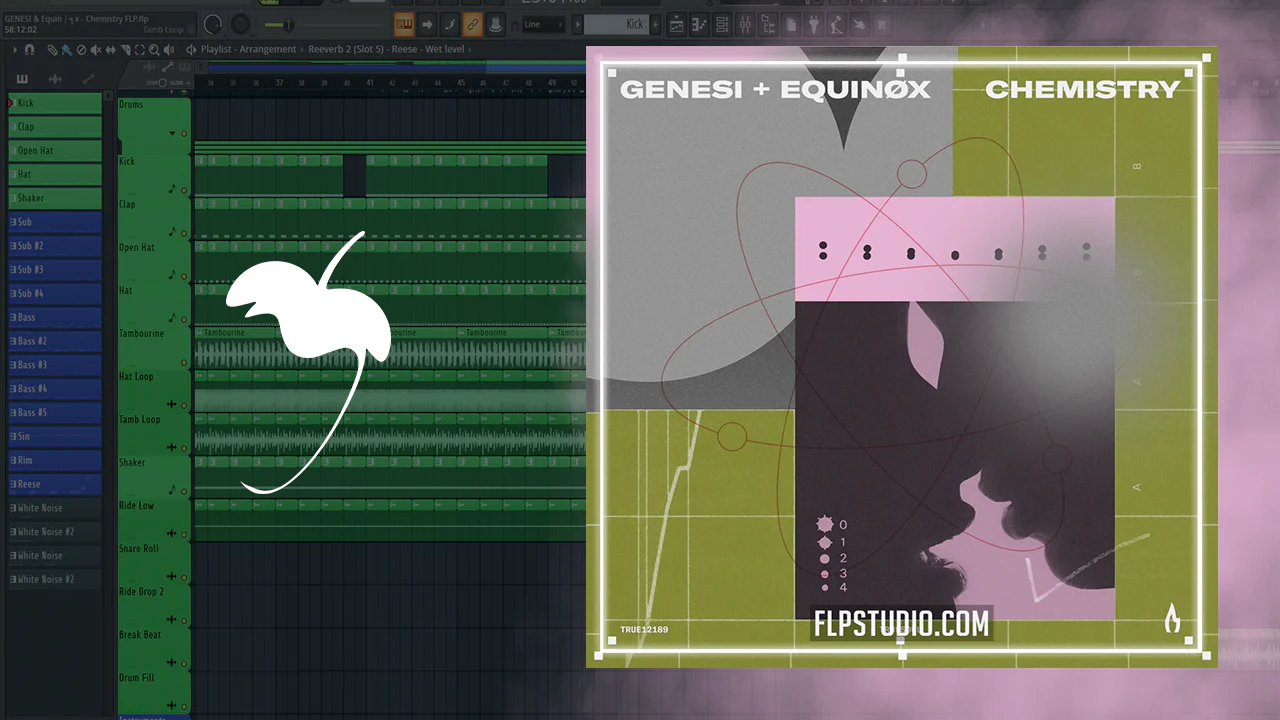Mute the Drums group track

point(184,133)
